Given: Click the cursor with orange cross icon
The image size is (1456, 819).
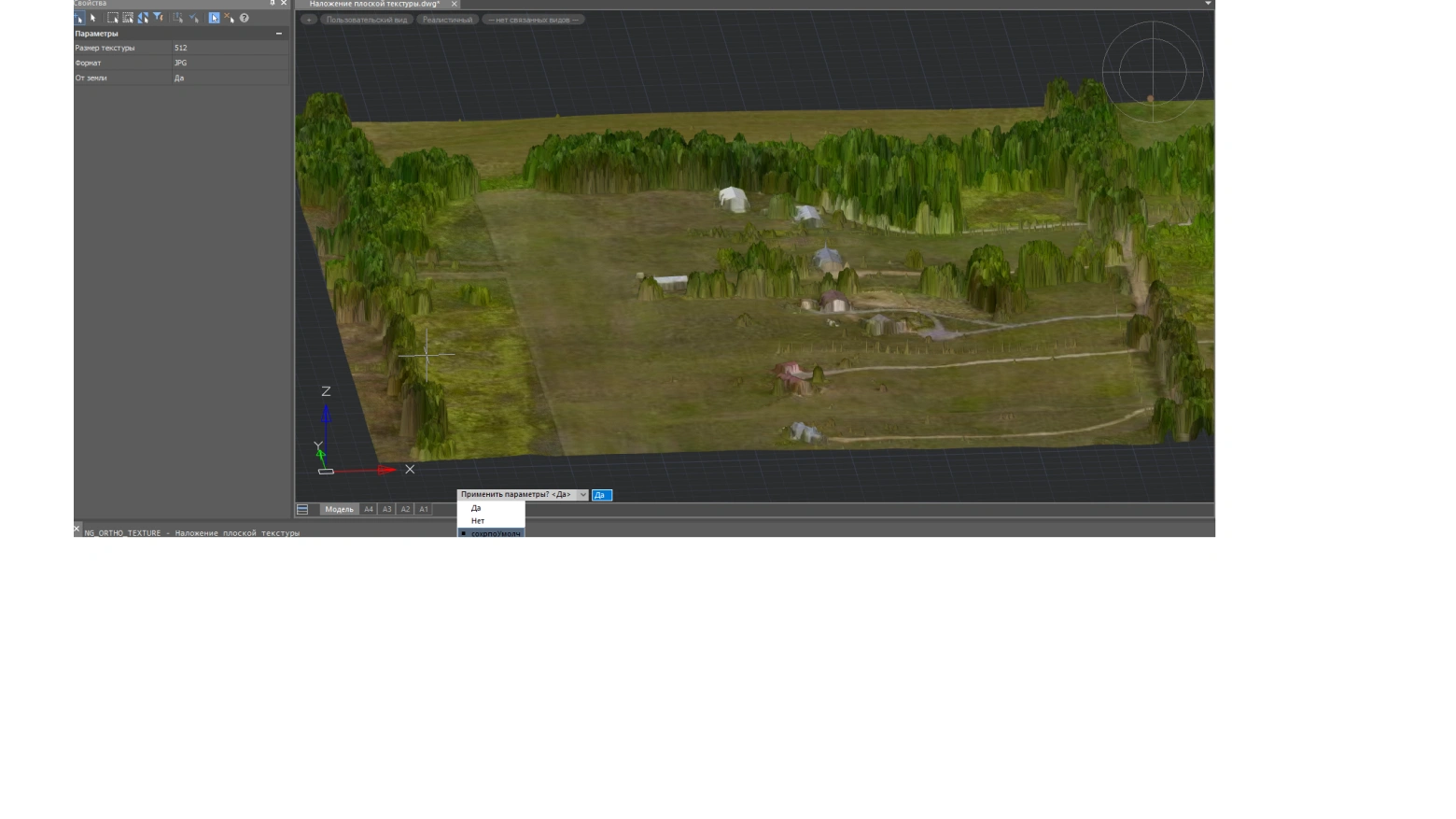Looking at the screenshot, I should click(229, 18).
